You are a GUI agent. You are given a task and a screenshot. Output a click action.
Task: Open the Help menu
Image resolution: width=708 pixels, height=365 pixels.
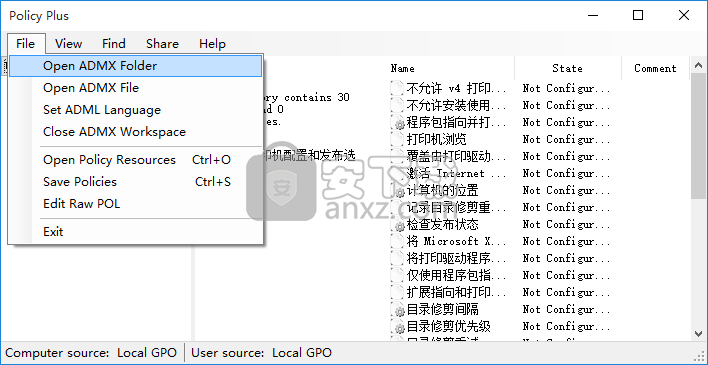click(212, 44)
